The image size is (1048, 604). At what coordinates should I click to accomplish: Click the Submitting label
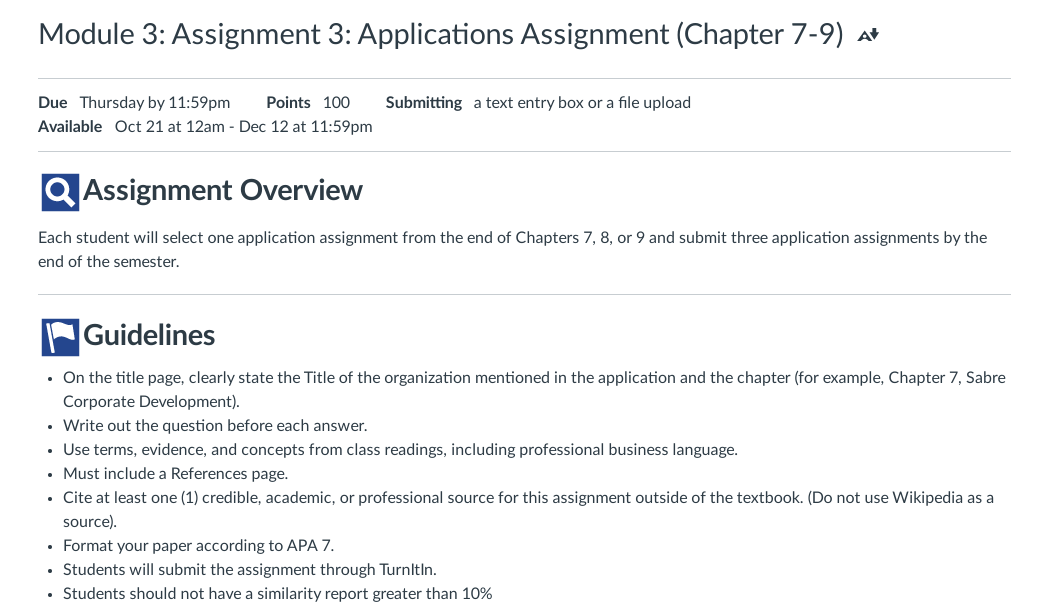pyautogui.click(x=424, y=103)
